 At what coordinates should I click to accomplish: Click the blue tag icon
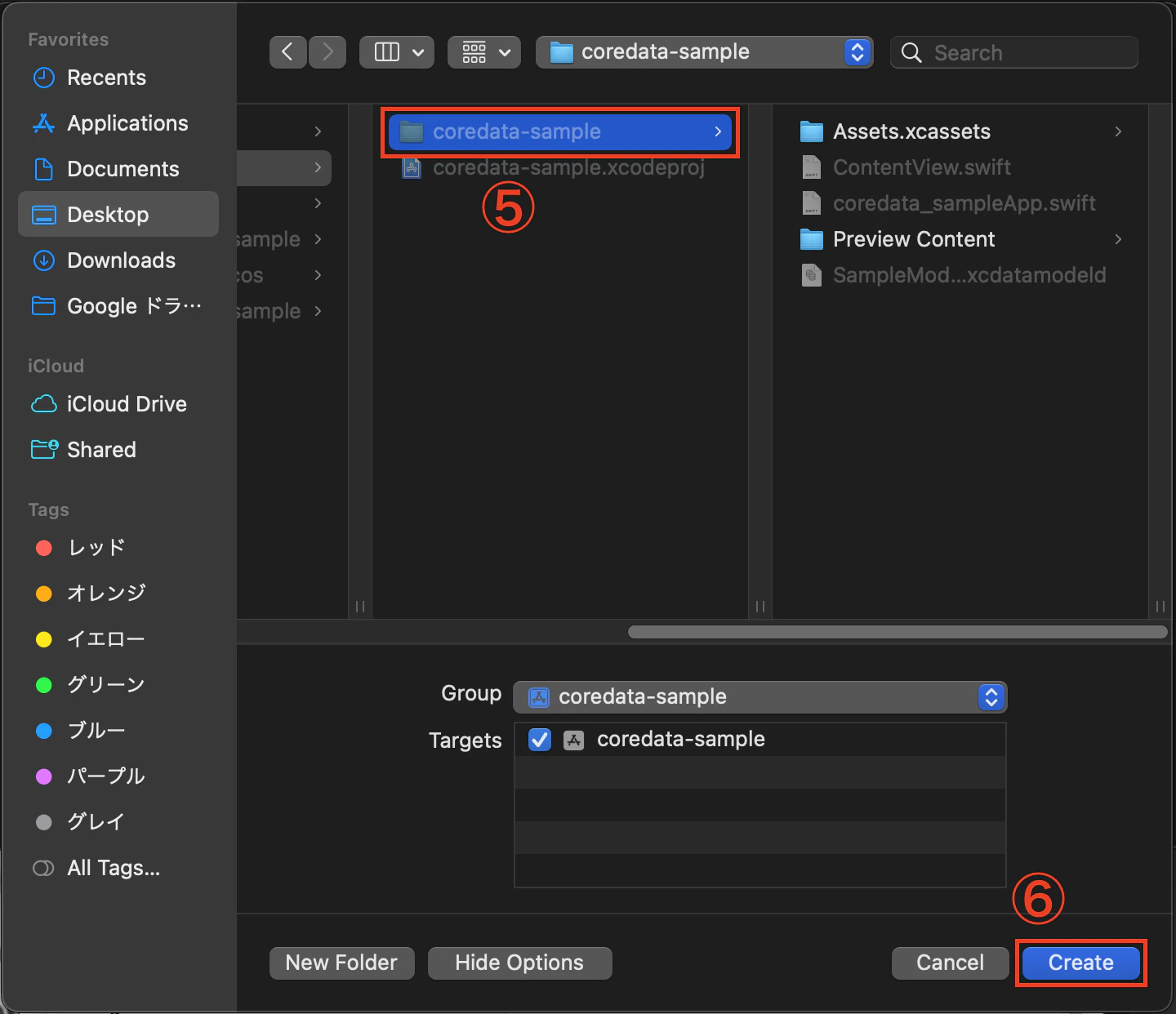pyautogui.click(x=44, y=731)
